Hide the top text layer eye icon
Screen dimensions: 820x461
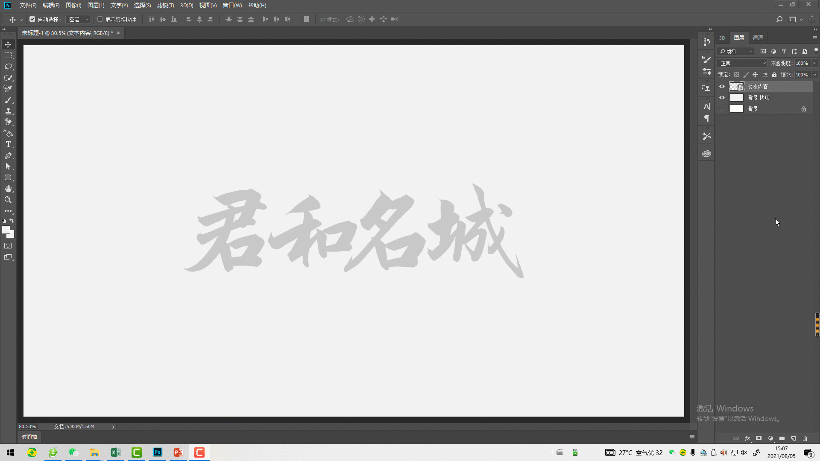(722, 86)
